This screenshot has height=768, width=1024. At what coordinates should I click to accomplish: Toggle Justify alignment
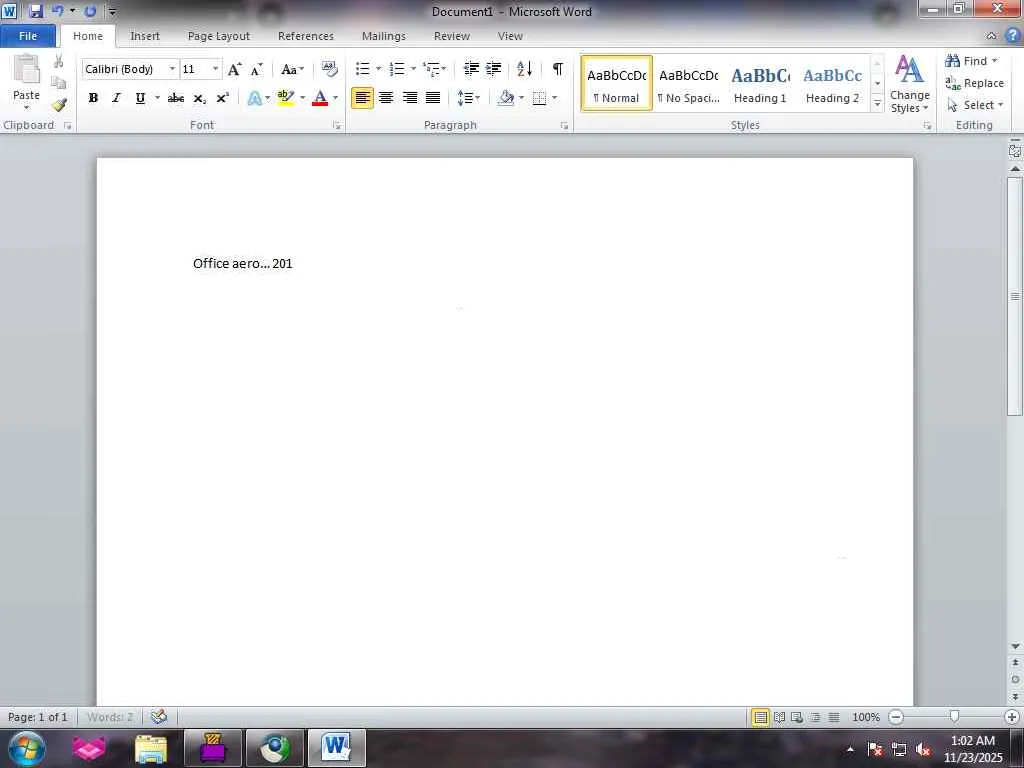(433, 98)
